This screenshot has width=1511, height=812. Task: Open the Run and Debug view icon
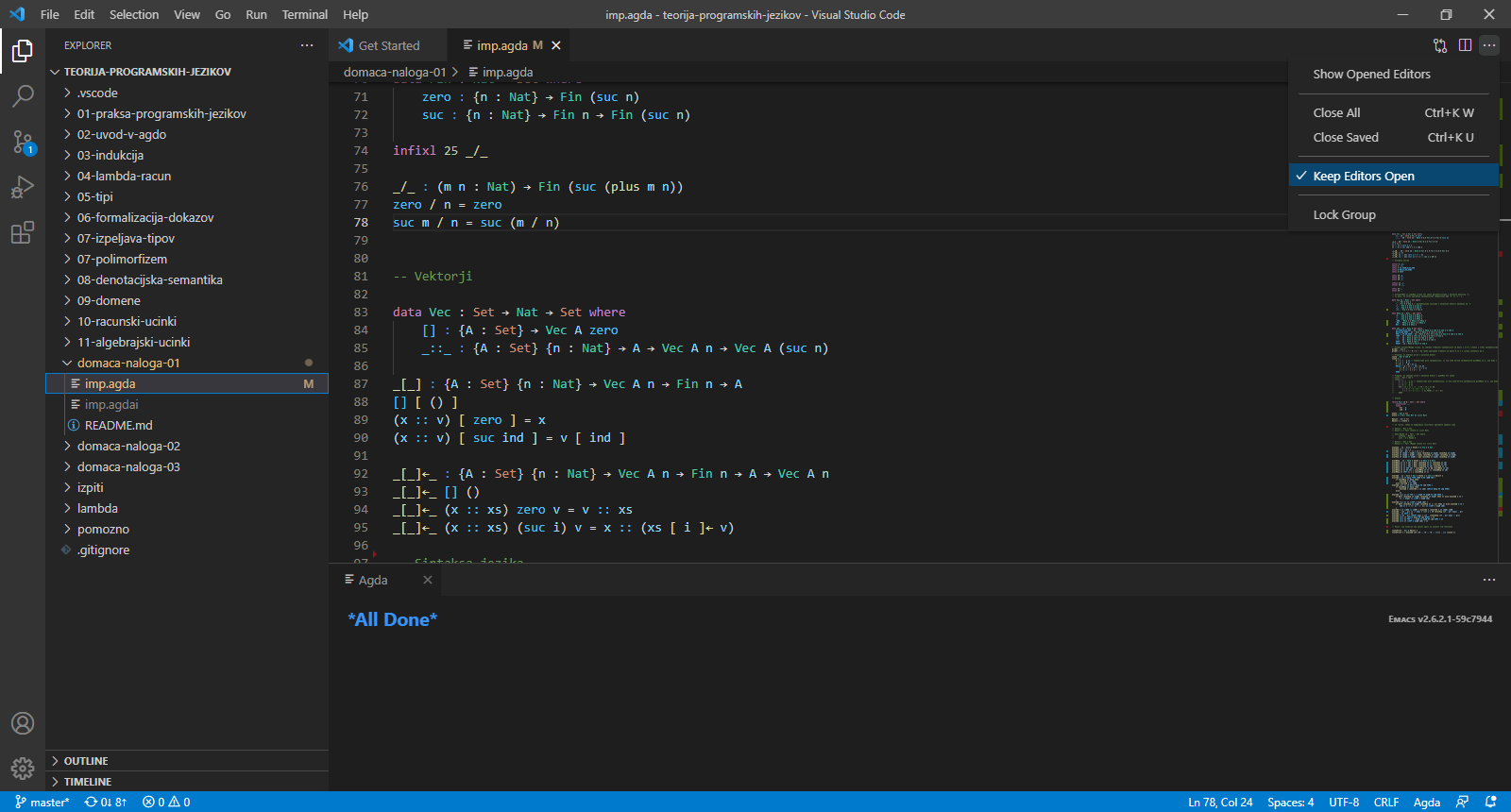(23, 187)
